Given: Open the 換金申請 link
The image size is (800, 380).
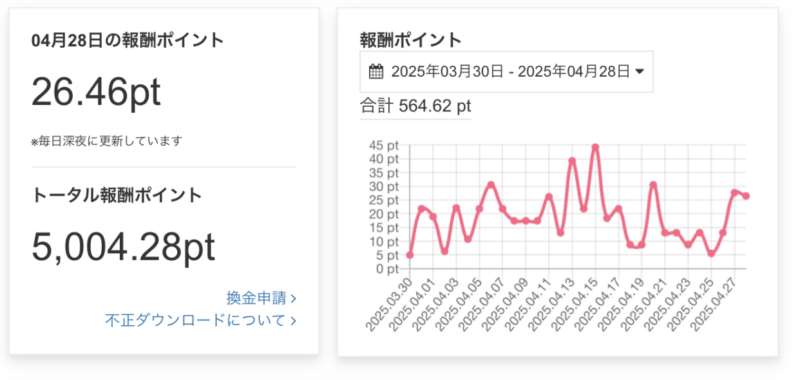Looking at the screenshot, I should [x=256, y=298].
